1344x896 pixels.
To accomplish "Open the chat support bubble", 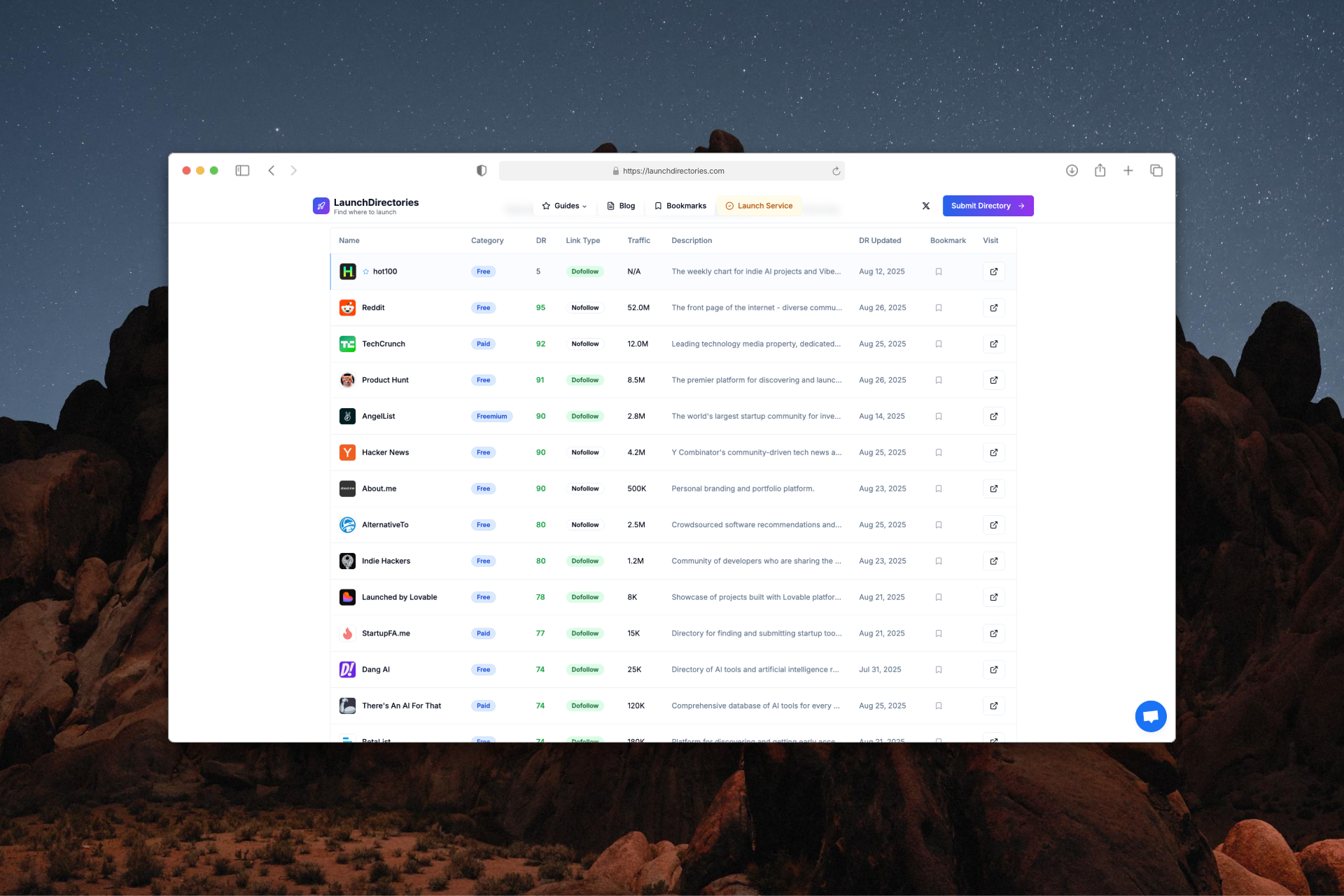I will pyautogui.click(x=1150, y=715).
